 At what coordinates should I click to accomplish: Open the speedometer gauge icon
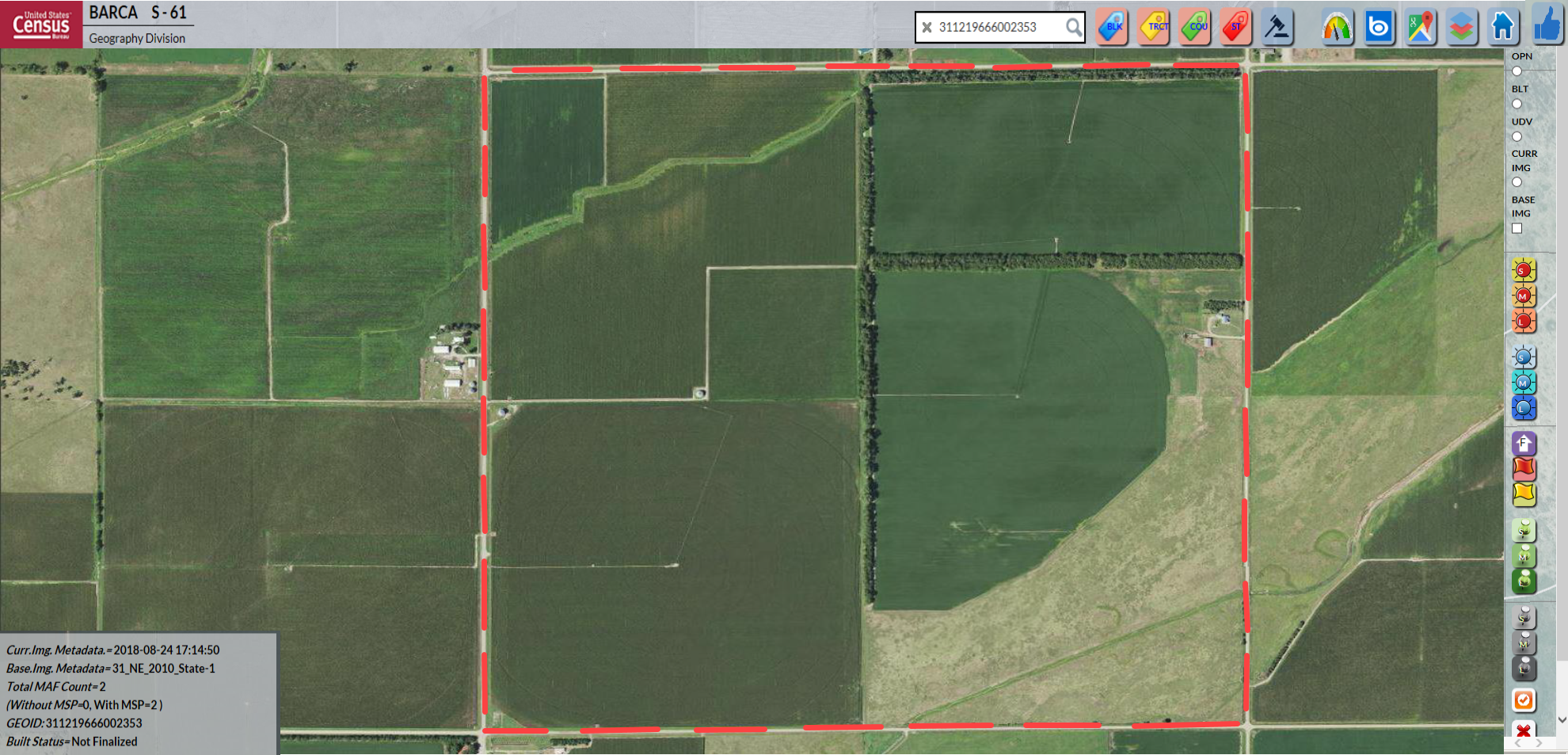tap(1337, 27)
